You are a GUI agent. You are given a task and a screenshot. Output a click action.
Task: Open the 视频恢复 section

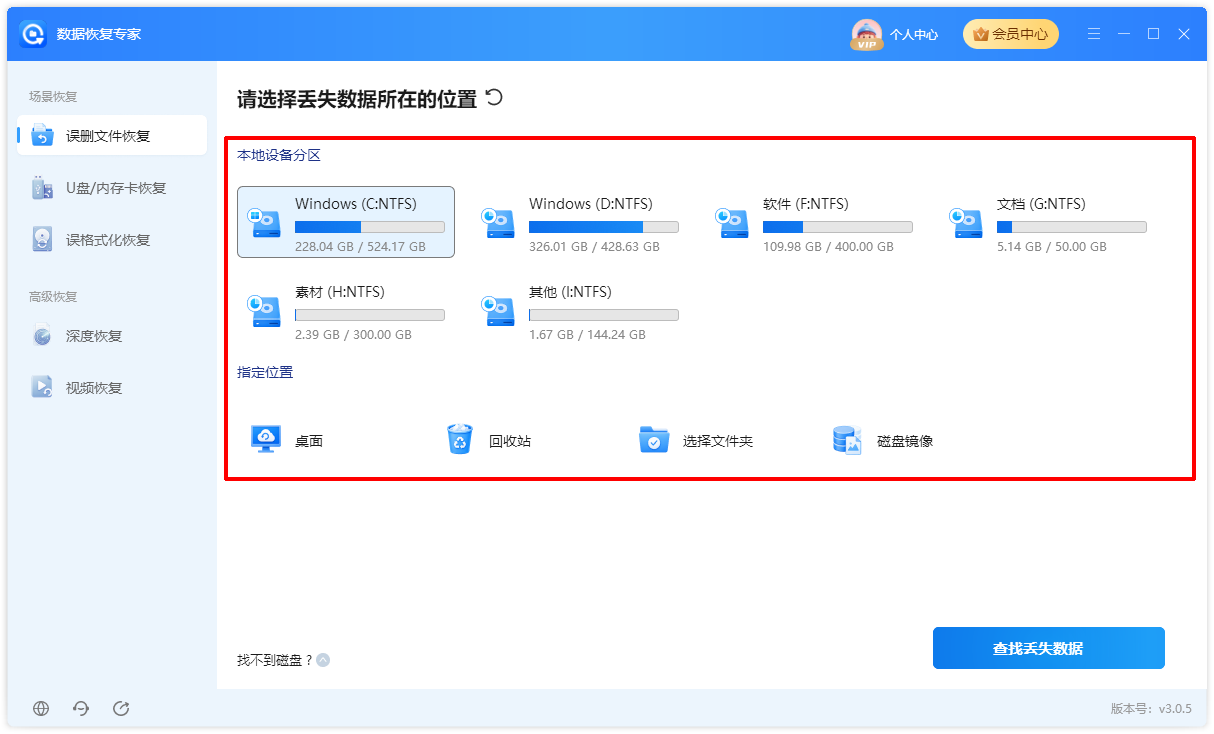click(112, 388)
